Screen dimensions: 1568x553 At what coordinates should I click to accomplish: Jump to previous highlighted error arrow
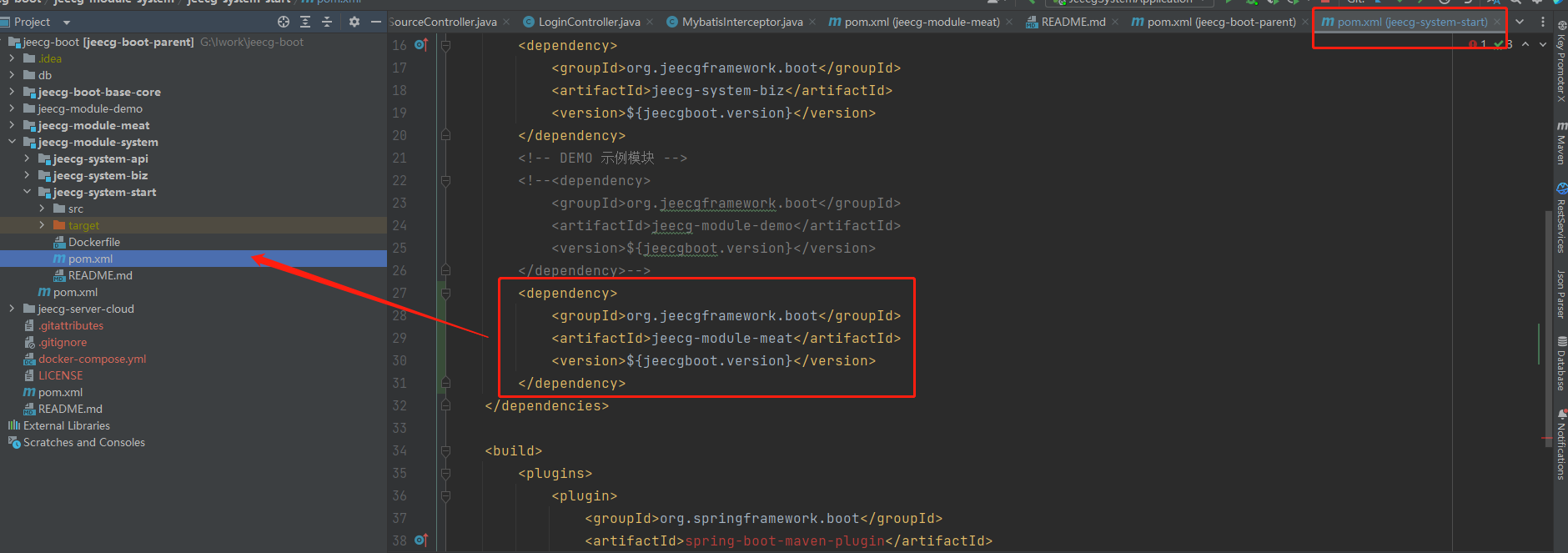click(1525, 43)
